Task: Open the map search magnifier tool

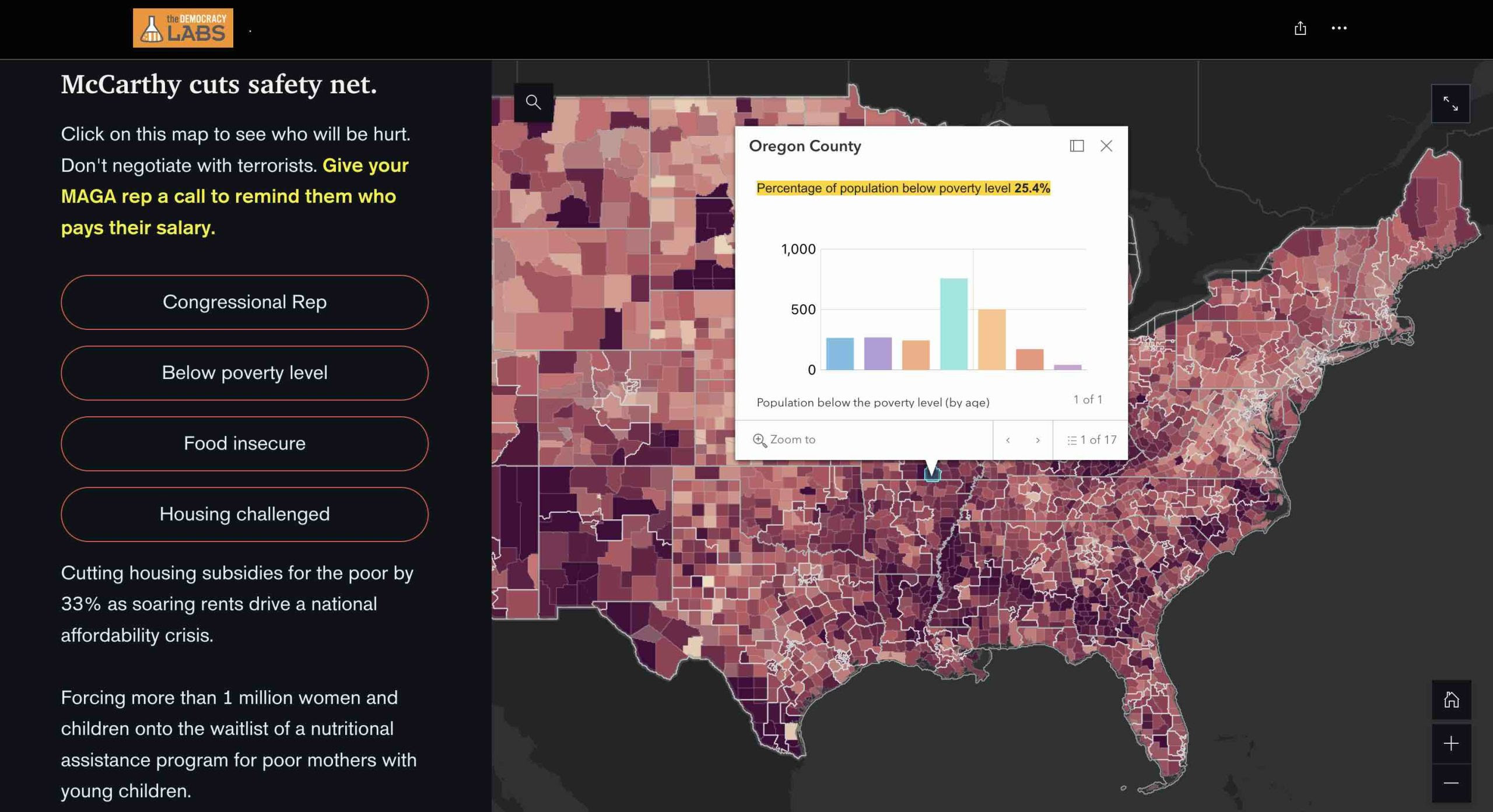Action: [x=533, y=103]
